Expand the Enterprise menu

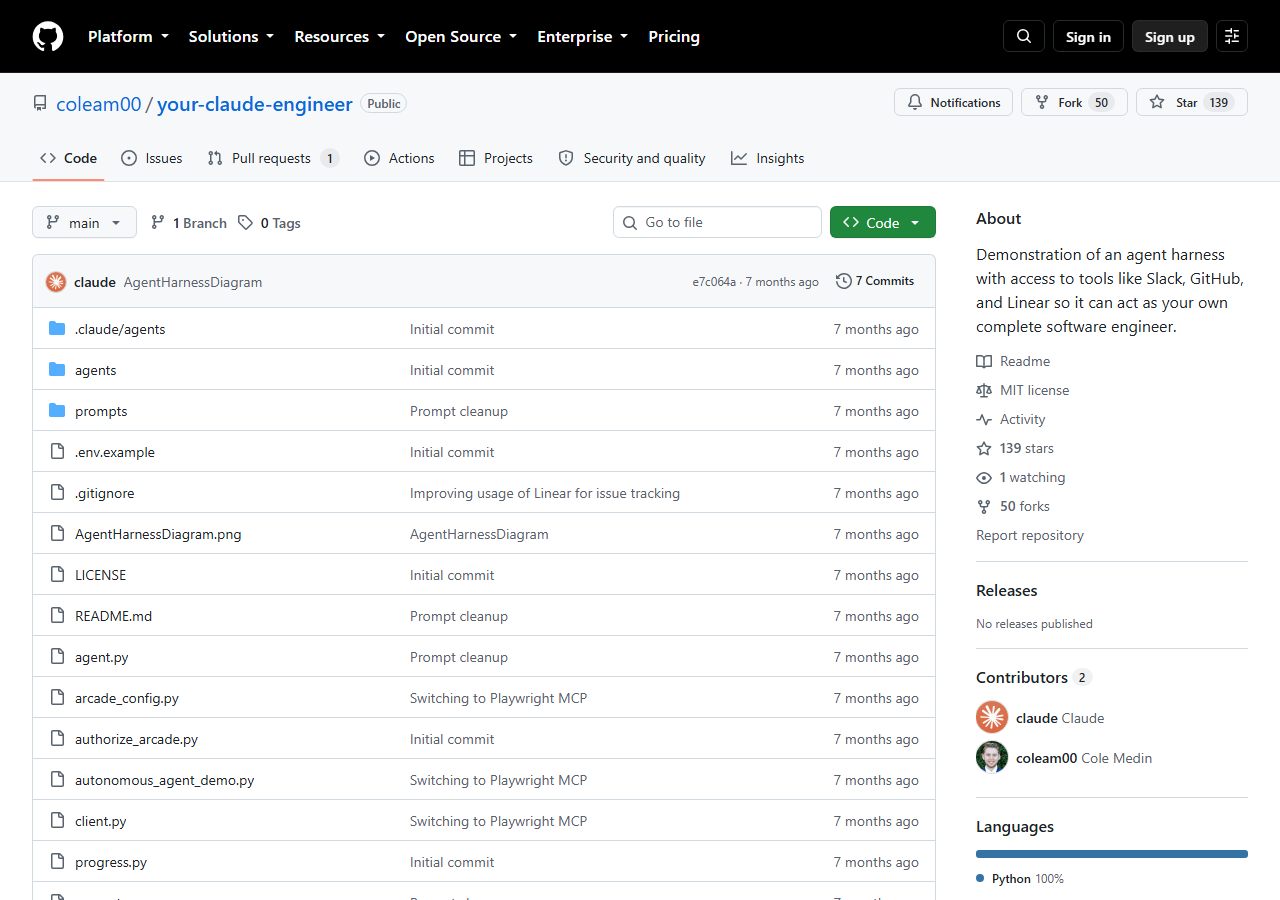point(583,36)
